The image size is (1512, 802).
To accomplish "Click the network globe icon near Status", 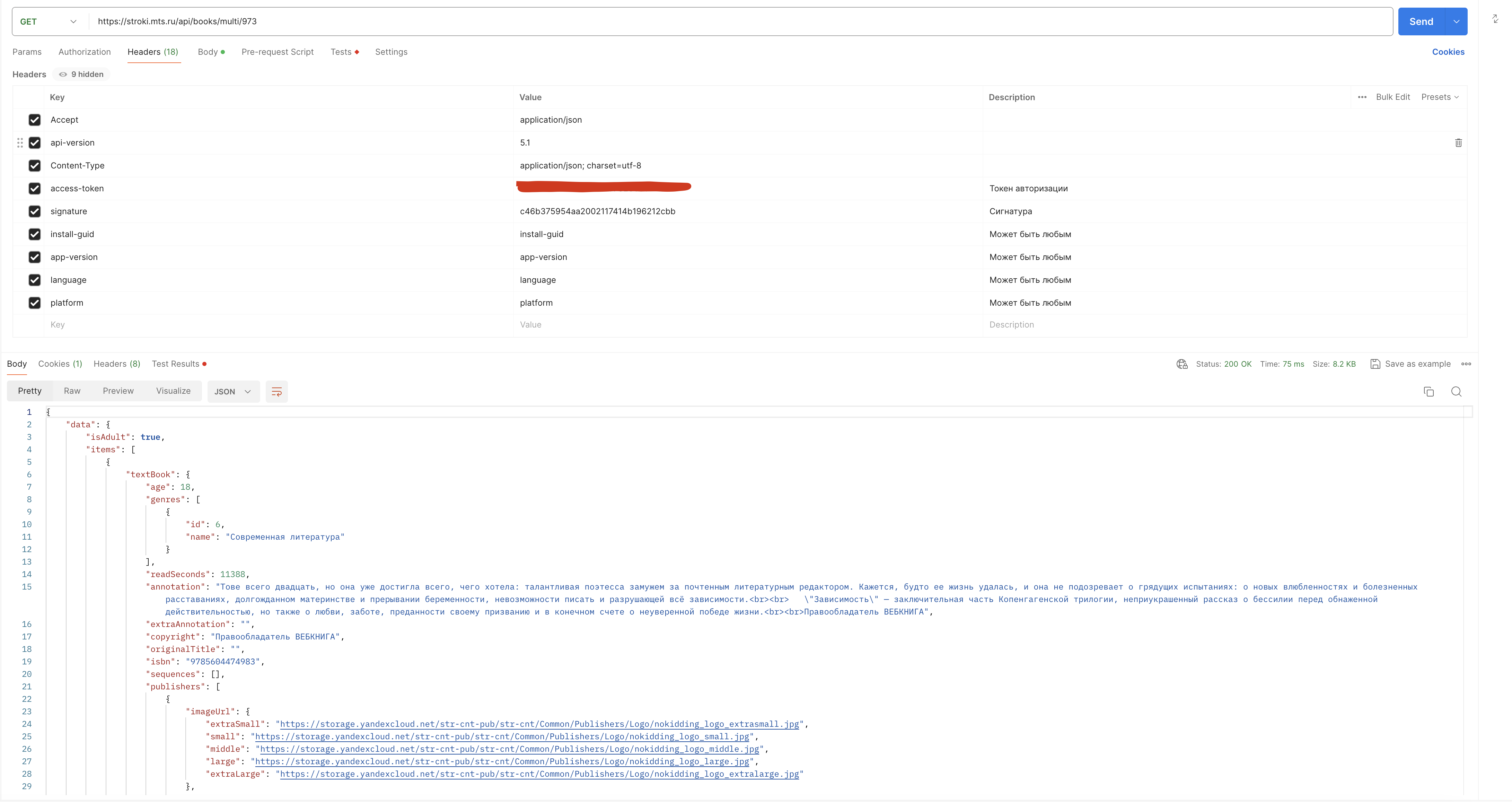I will pos(1181,364).
